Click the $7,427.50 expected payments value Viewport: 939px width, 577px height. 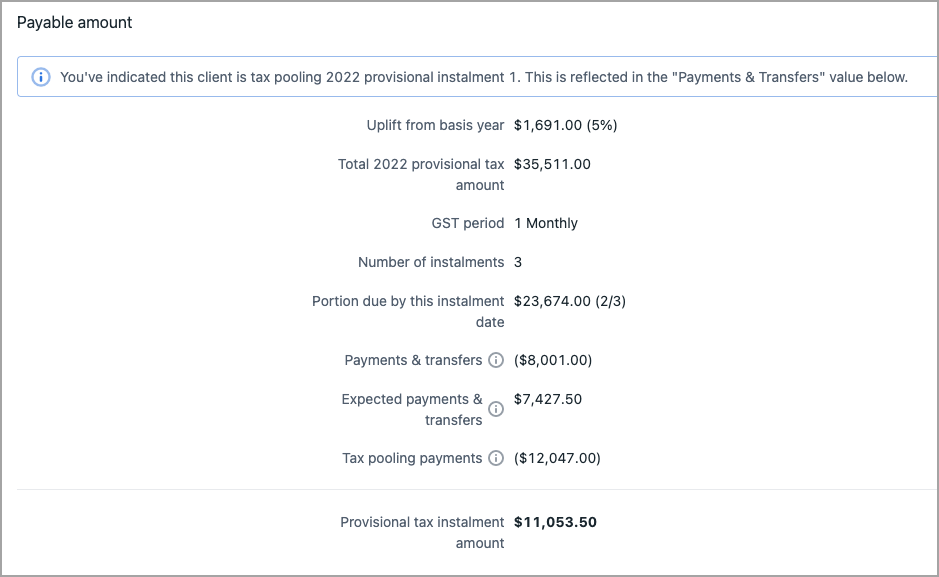pyautogui.click(x=548, y=399)
